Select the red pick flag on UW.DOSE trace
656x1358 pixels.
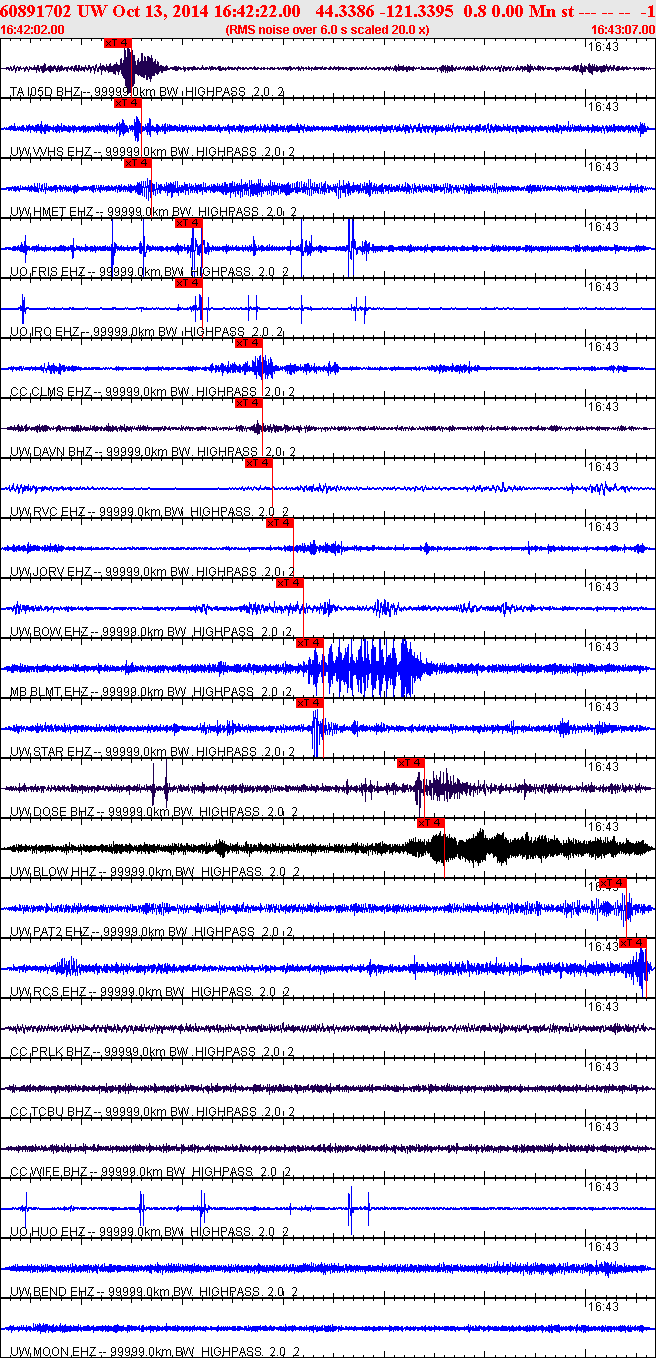411,763
